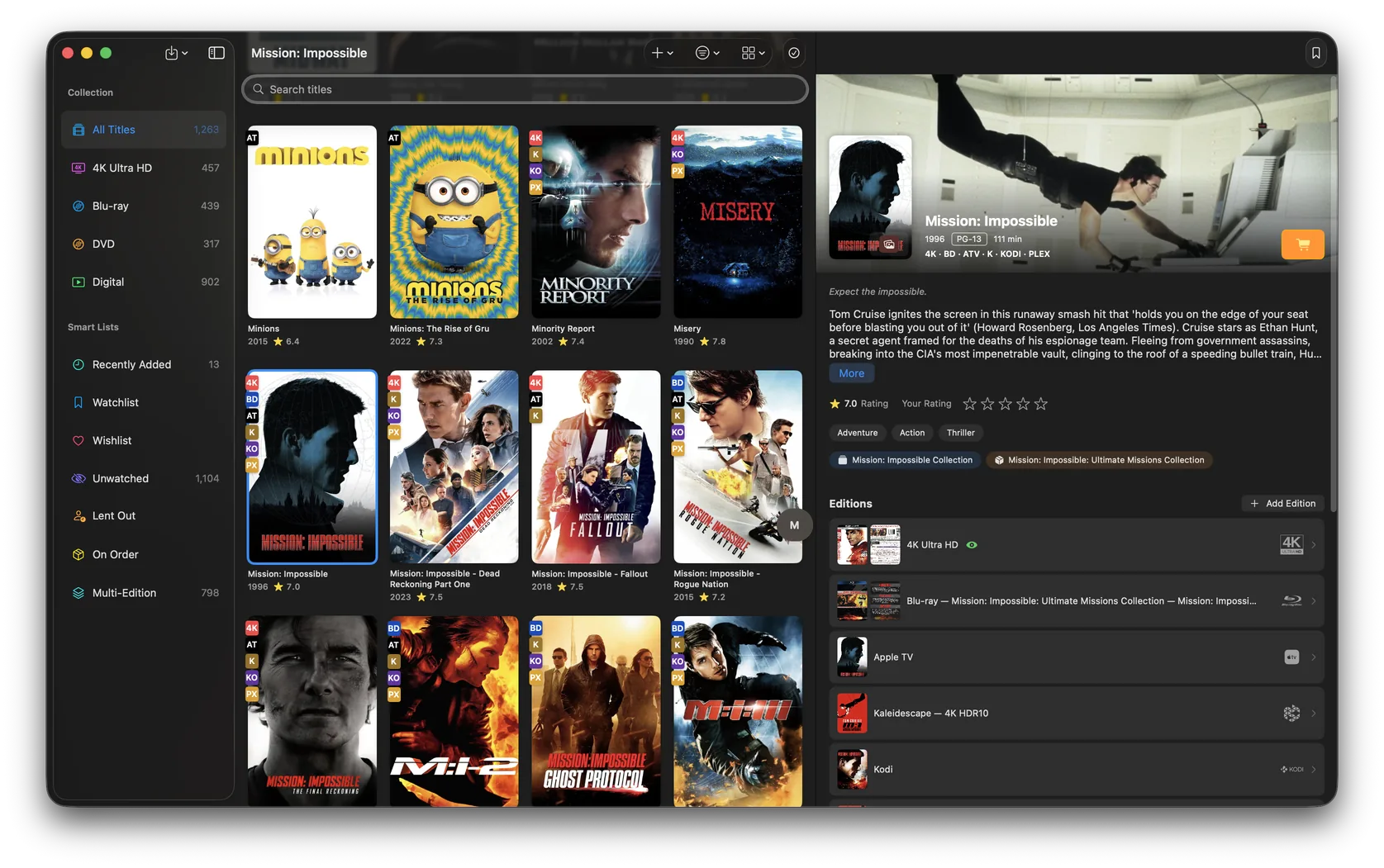Click the Blu-ray disc logo icon in editions
Screen dimensions: 1384x868
click(x=1291, y=600)
